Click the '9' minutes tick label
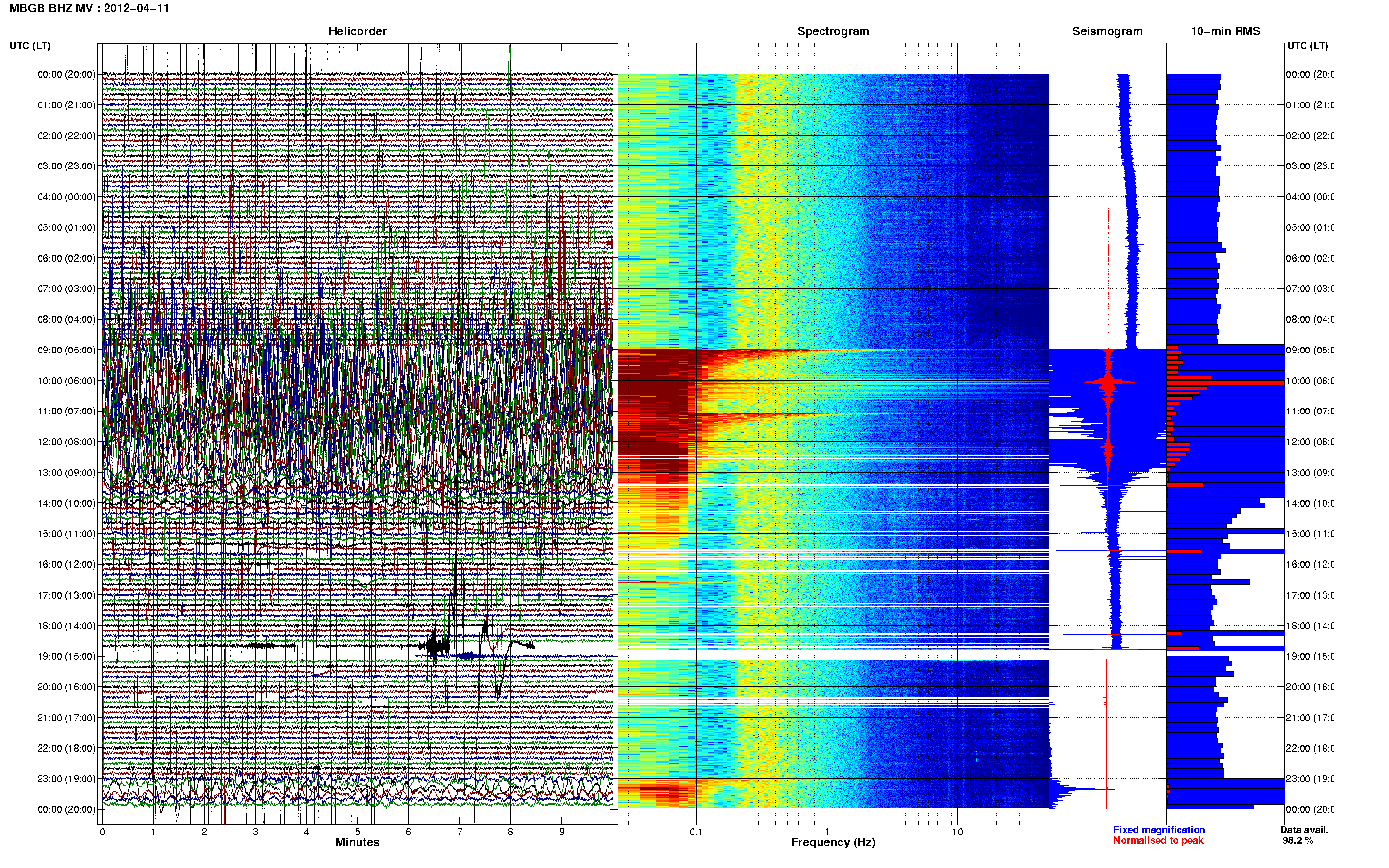Viewport: 1389px width, 868px height. tap(562, 832)
